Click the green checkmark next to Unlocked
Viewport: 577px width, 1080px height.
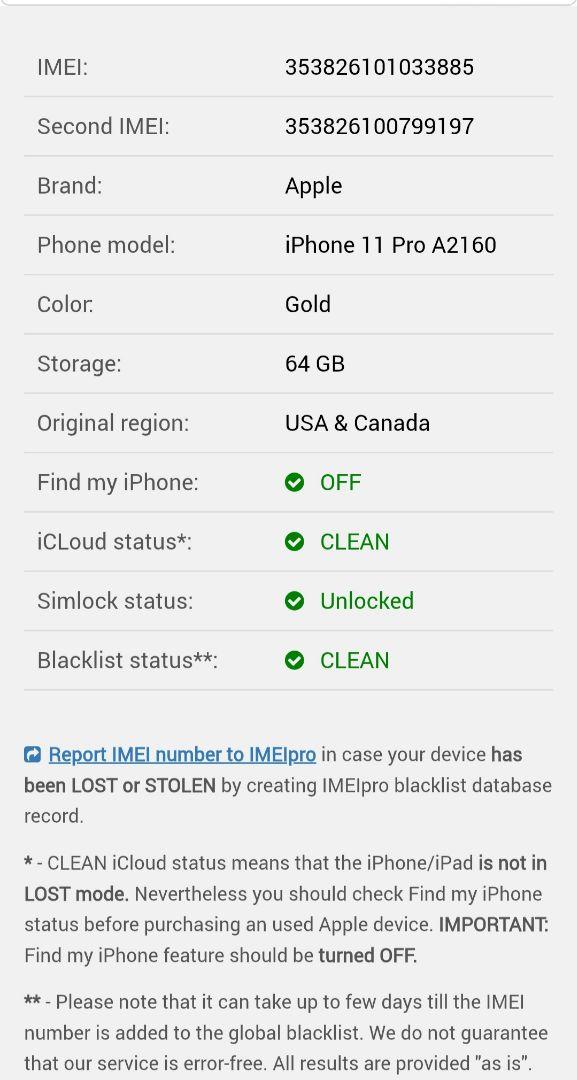pos(294,601)
